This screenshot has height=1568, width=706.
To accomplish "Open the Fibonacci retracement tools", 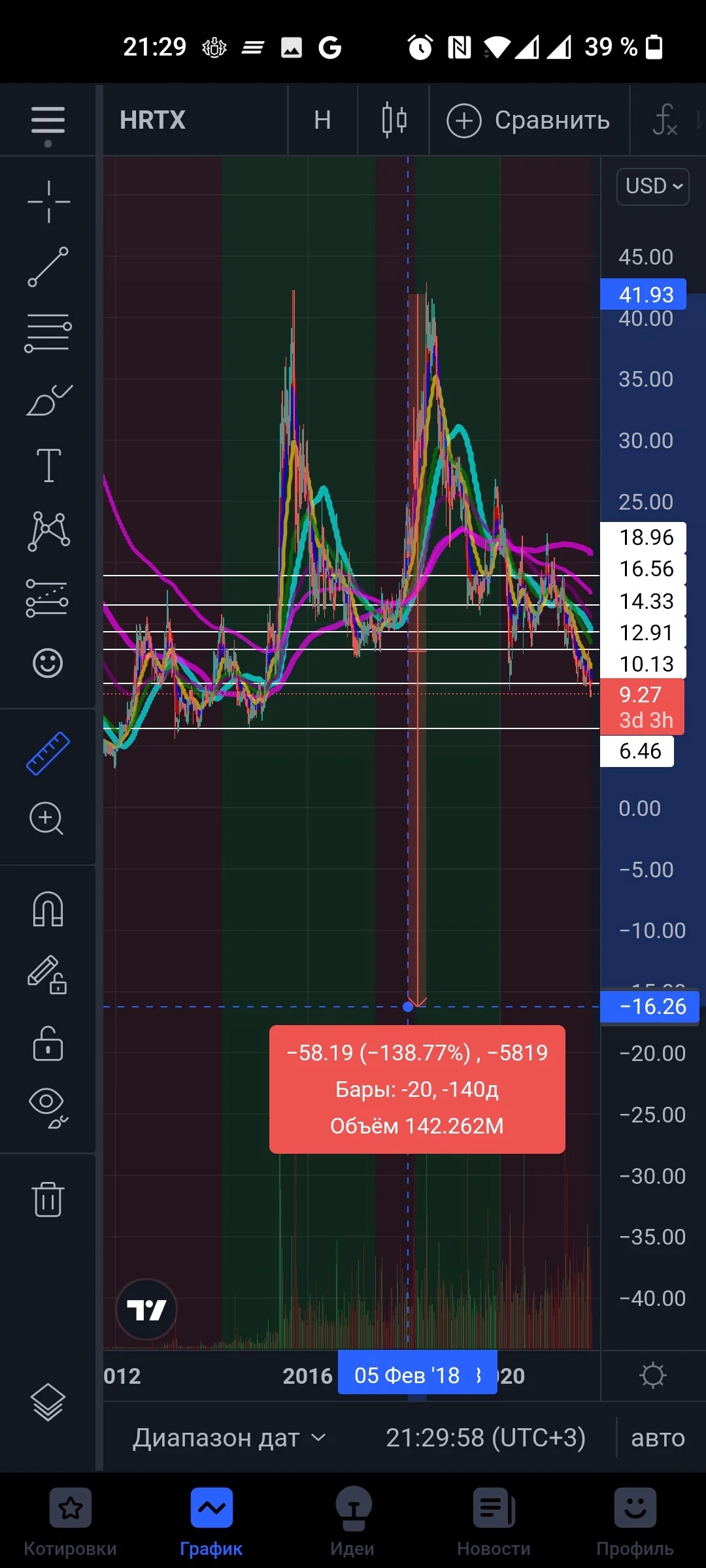I will click(48, 333).
